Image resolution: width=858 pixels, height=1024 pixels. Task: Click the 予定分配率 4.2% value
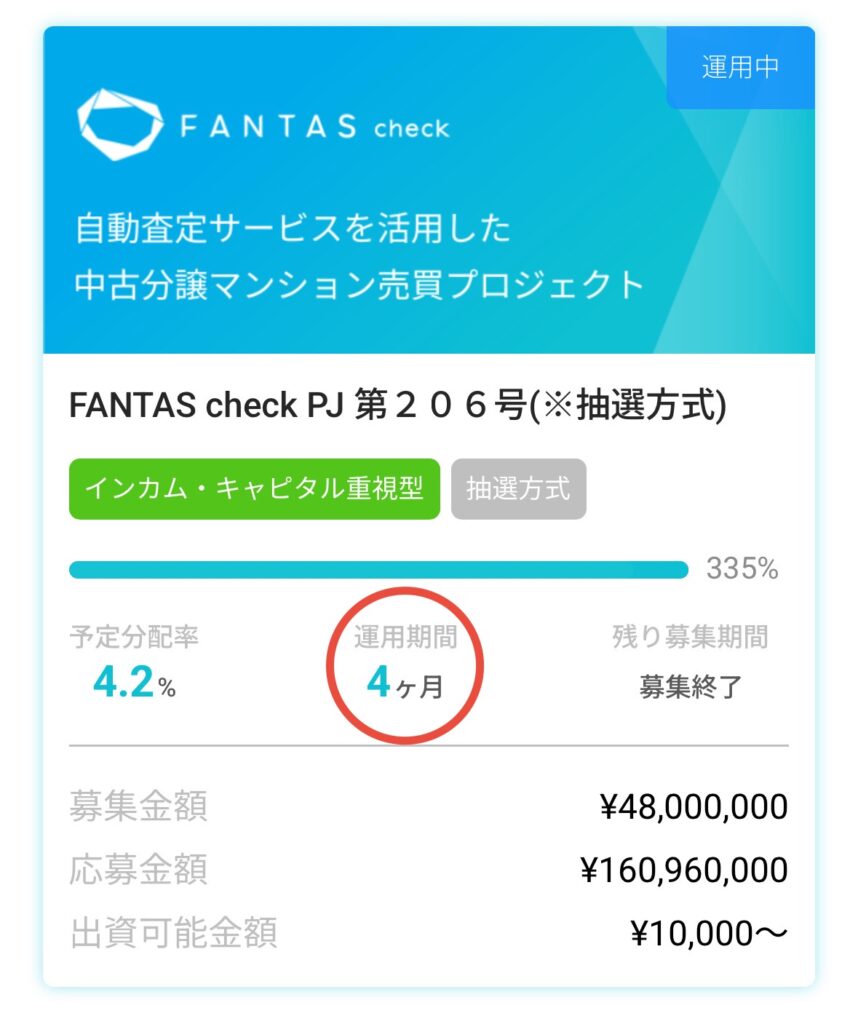click(135, 682)
